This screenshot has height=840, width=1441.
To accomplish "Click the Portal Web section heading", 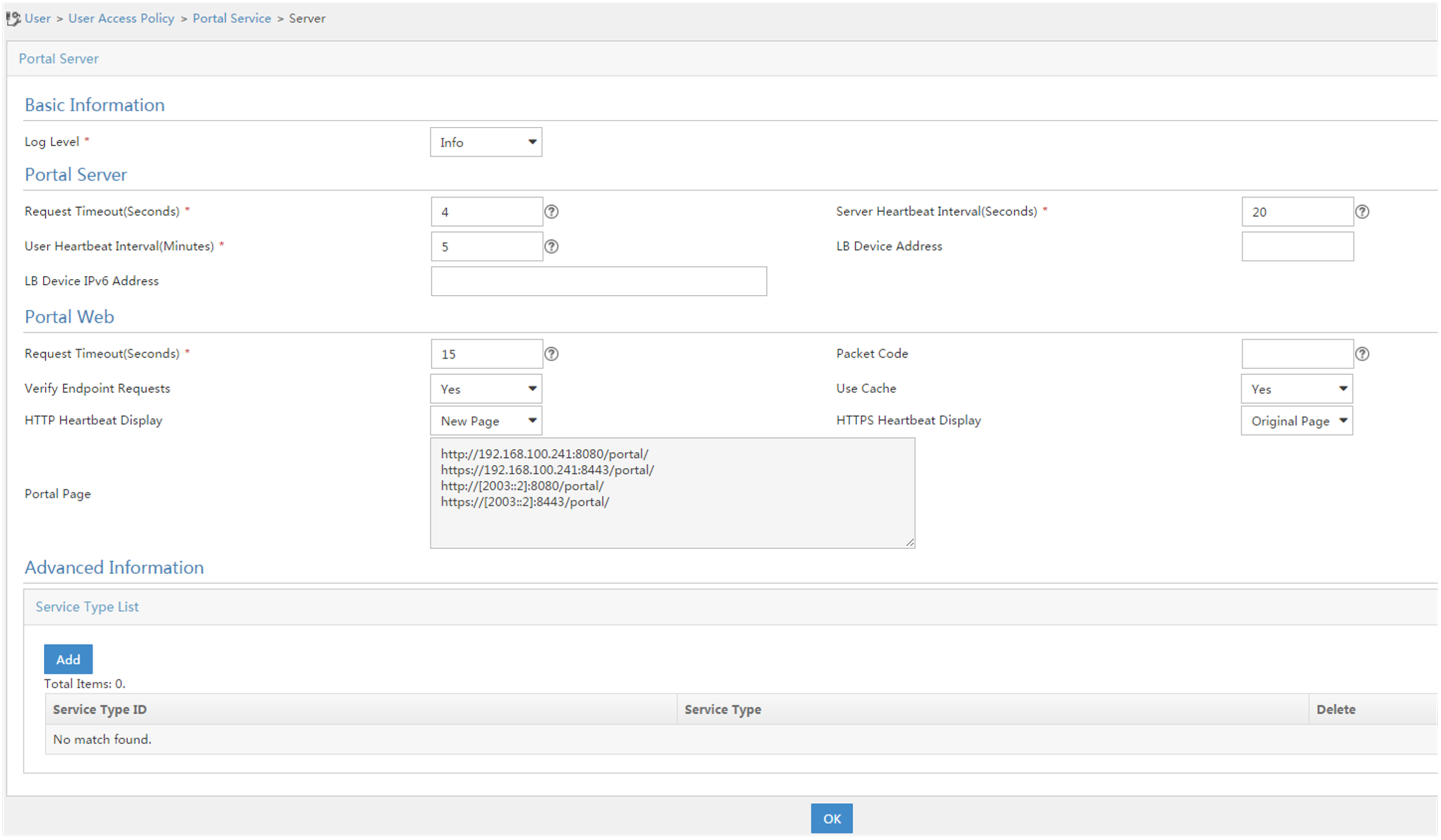I will (x=69, y=317).
